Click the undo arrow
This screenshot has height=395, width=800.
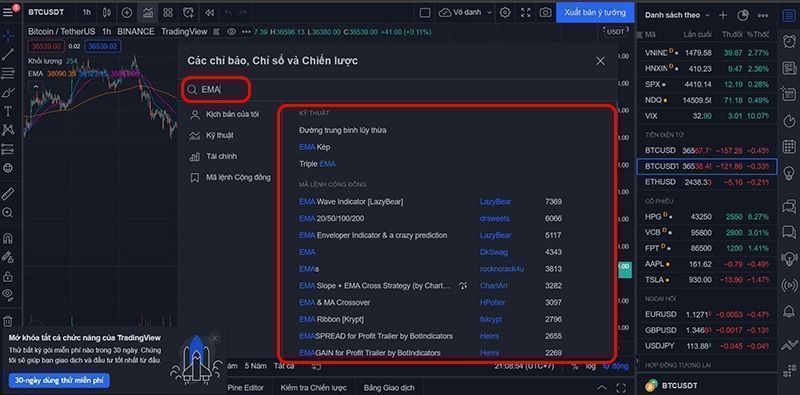tap(228, 12)
